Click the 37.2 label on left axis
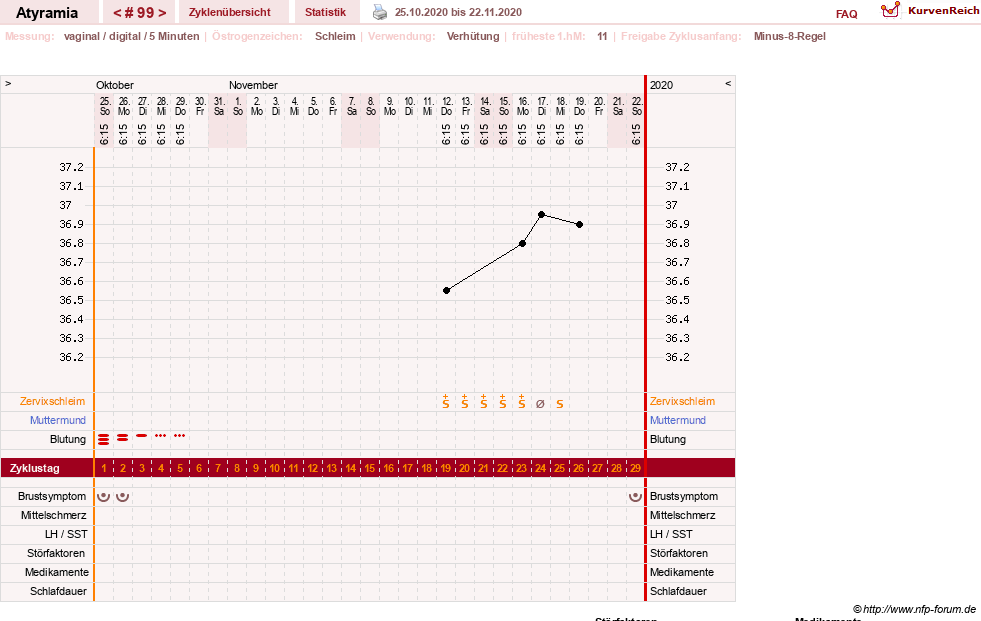981x621 pixels. 71,167
